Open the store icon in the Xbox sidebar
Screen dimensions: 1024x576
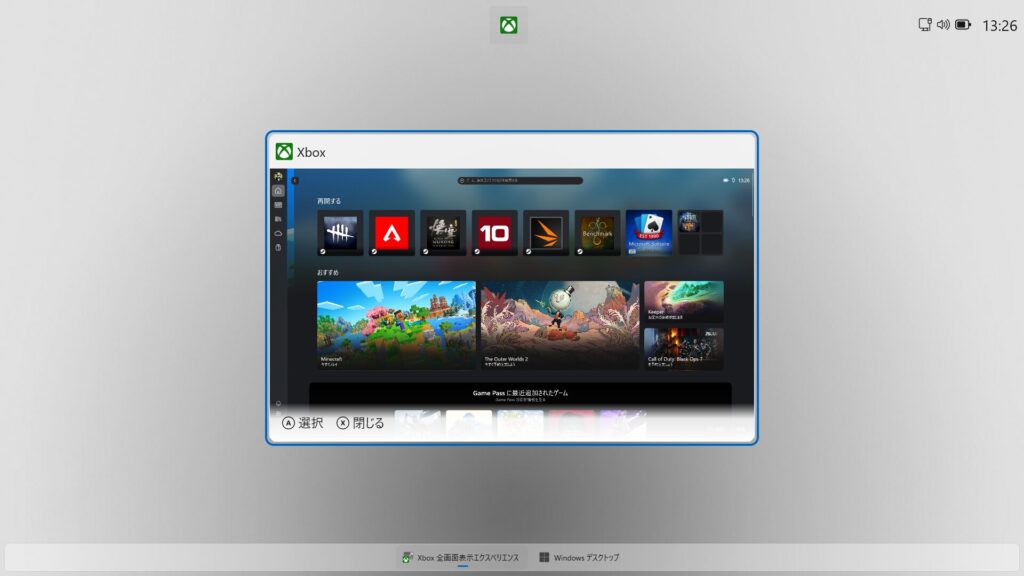(278, 217)
